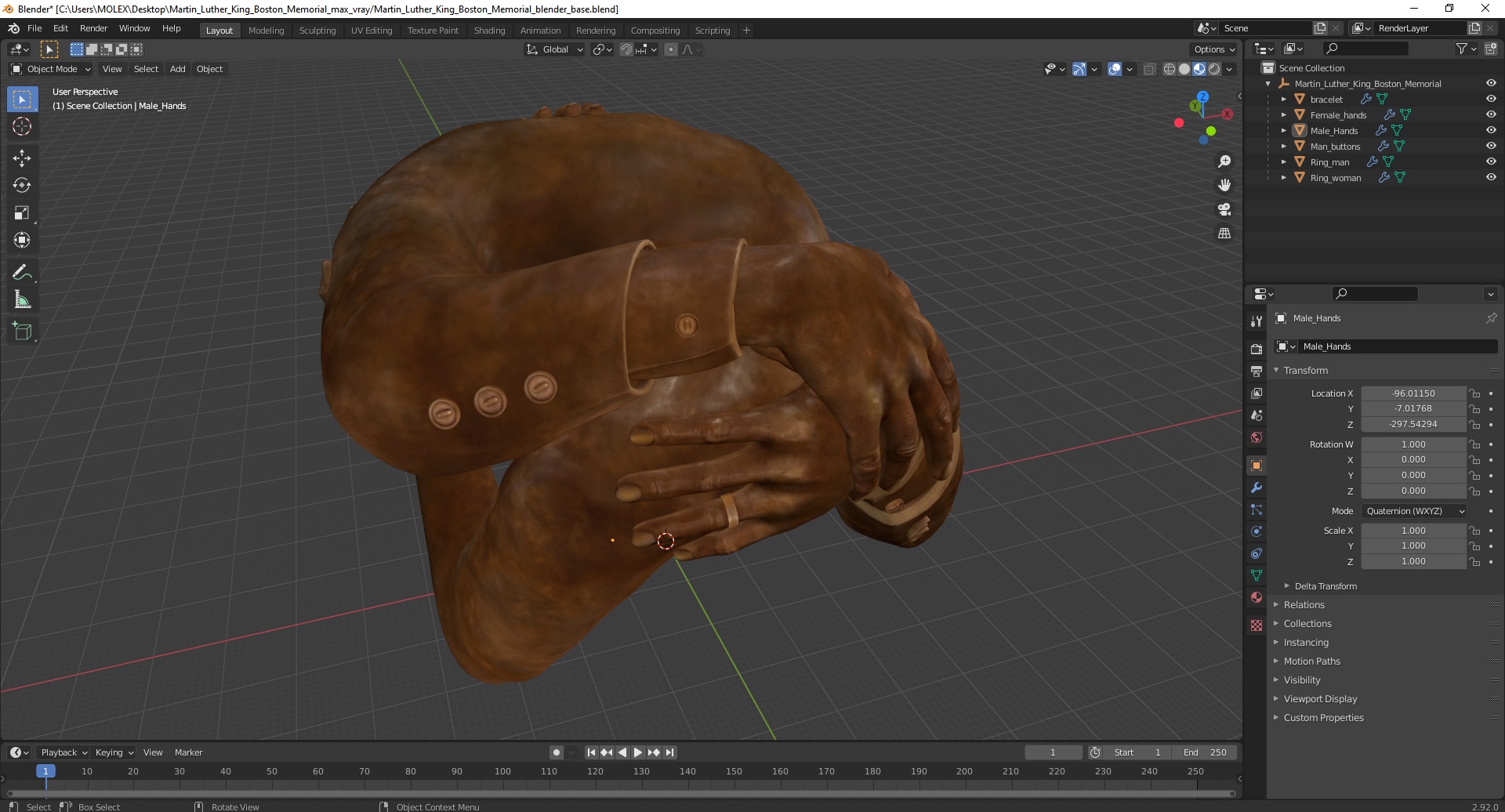Expand the Custom Properties panel
The image size is (1505, 812).
[1323, 718]
